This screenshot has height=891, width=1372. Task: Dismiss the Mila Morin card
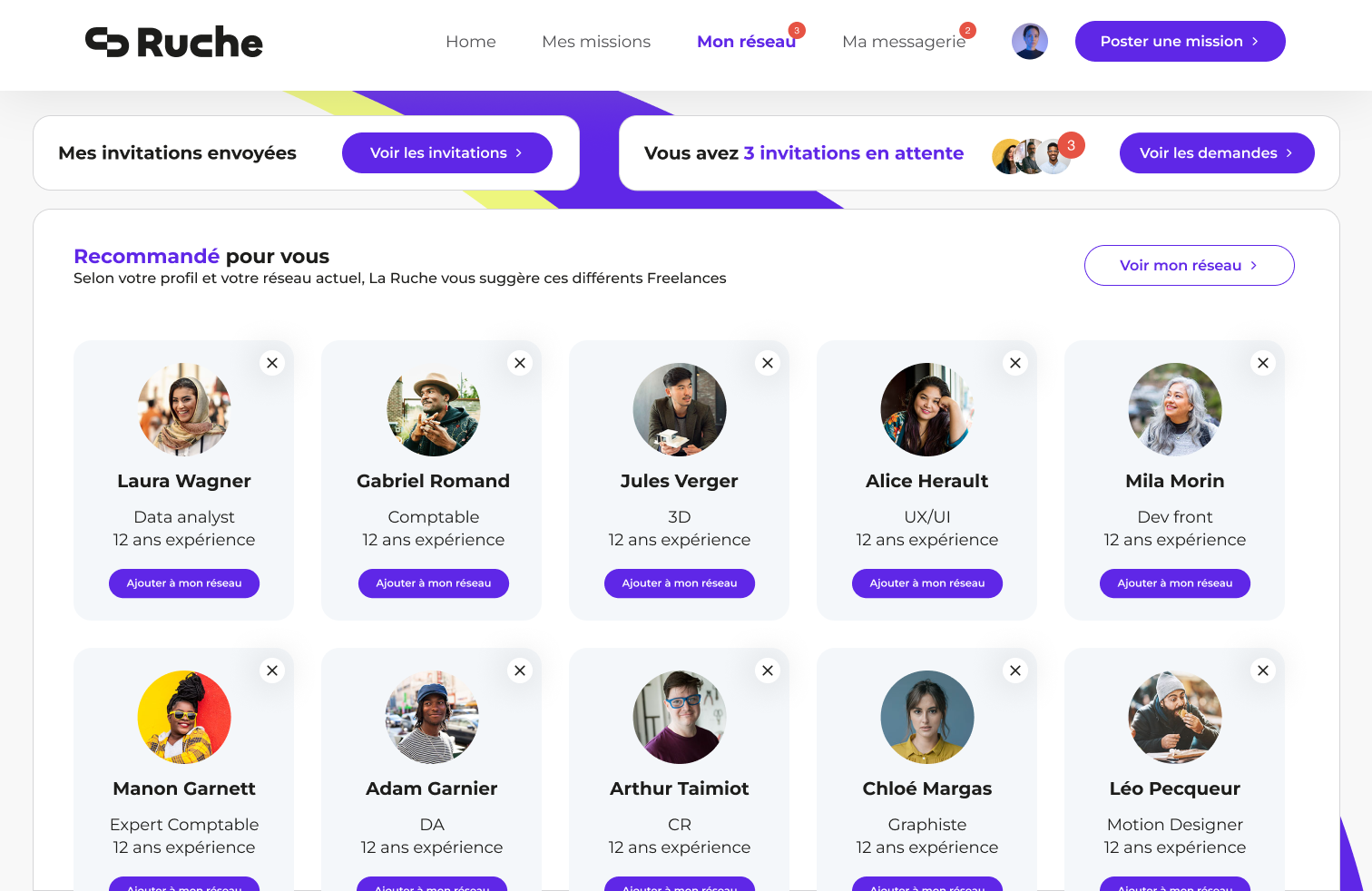click(x=1263, y=363)
